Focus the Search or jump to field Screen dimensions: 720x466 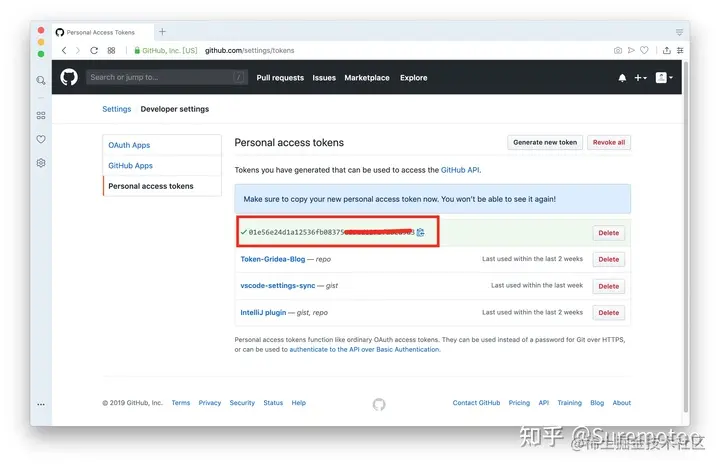(x=167, y=77)
